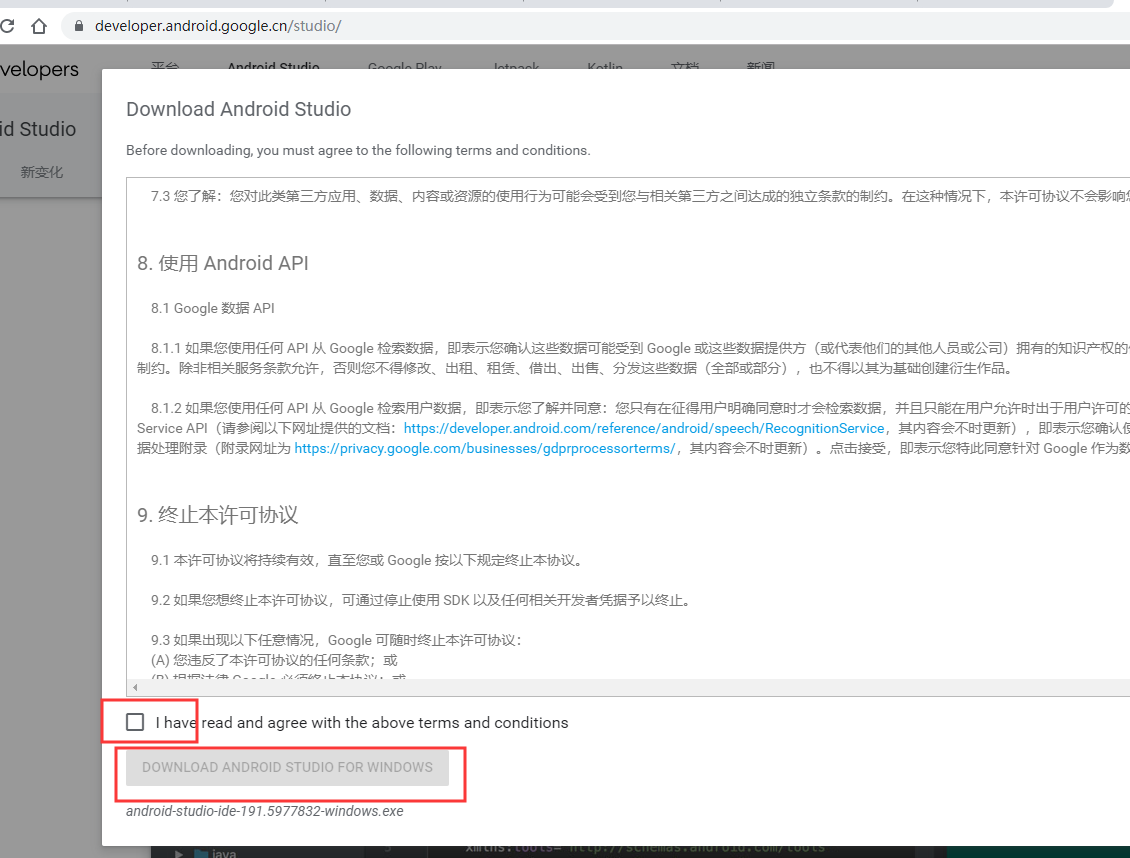Go to the browser home page icon

pos(39,27)
